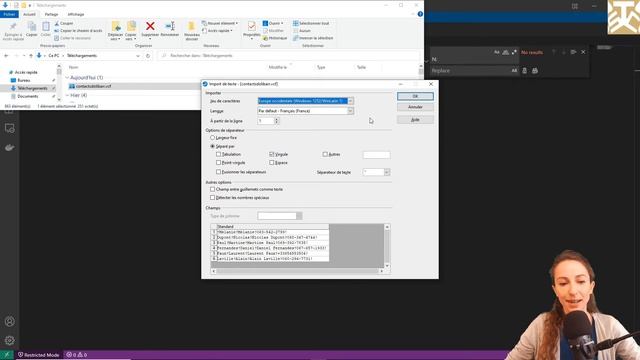Click the Coller paste icon in Explorer ribbon

pyautogui.click(x=46, y=27)
